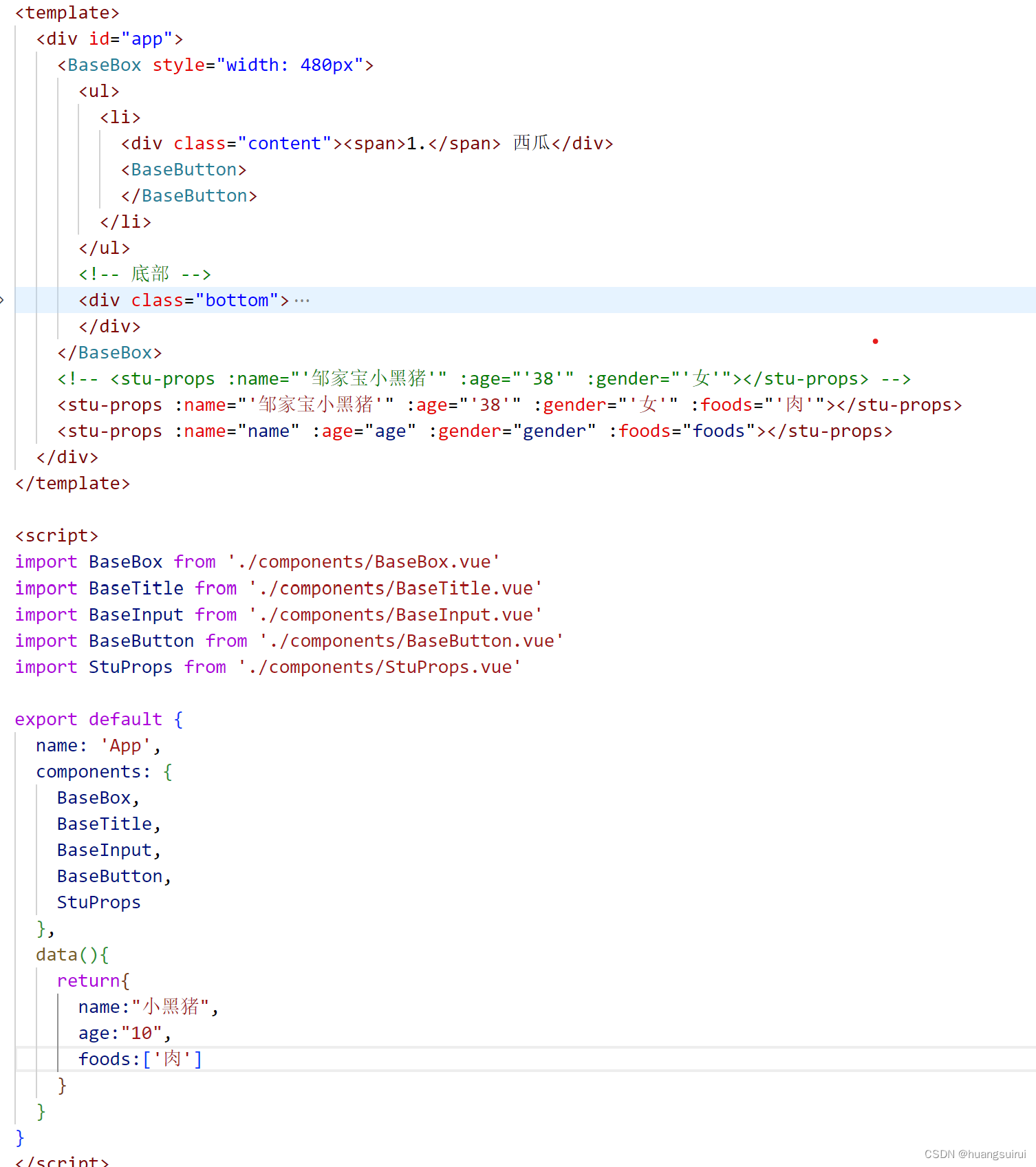This screenshot has height=1167, width=1036.
Task: Click the import BaseBox line
Action: (x=258, y=562)
